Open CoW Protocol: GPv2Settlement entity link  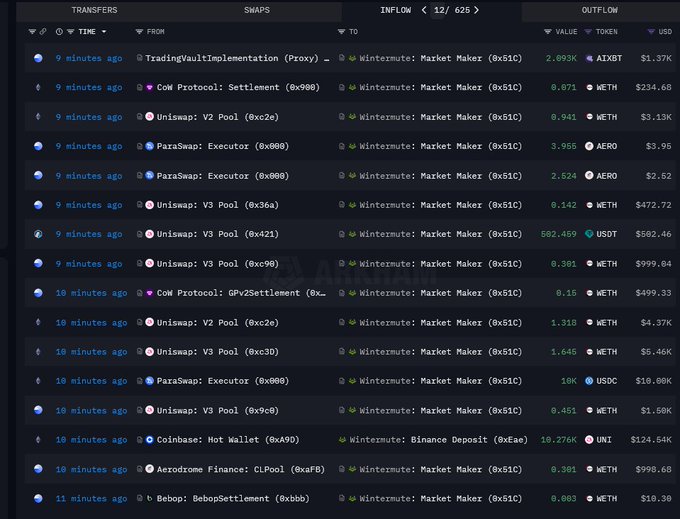241,293
